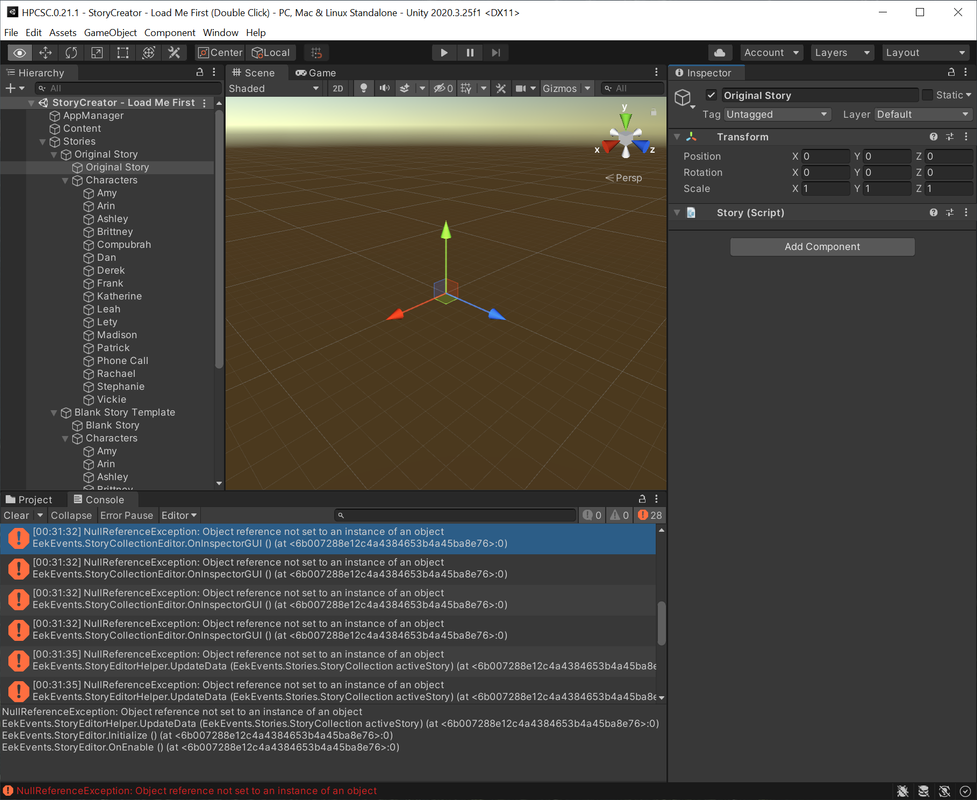Open the cloud services button
This screenshot has height=800, width=977.
(x=720, y=53)
